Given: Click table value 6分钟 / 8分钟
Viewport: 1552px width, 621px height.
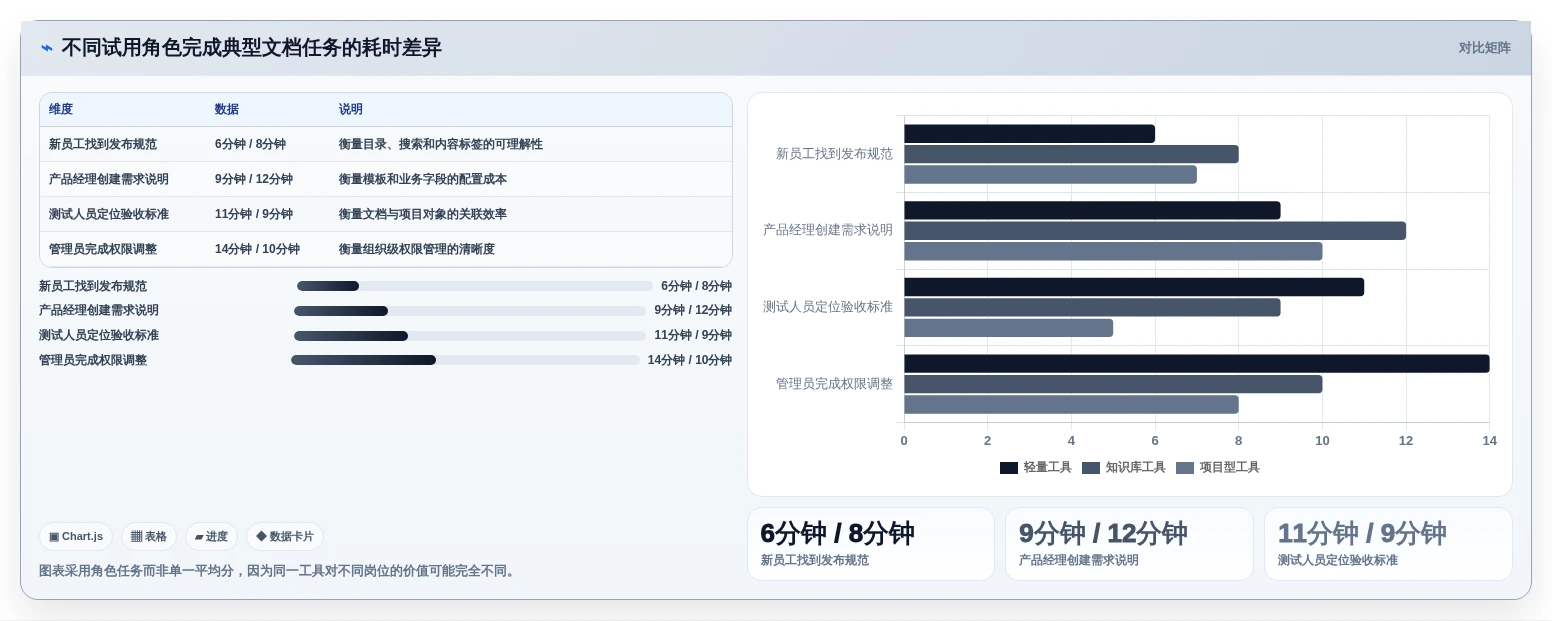Looking at the screenshot, I should [250, 145].
